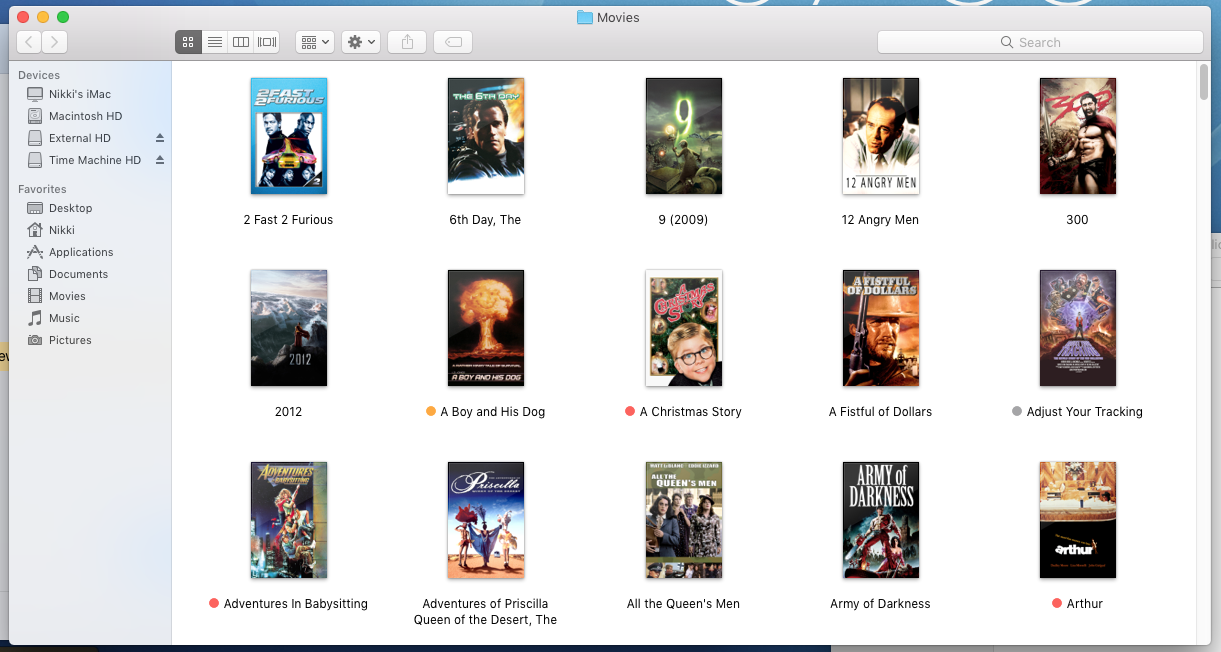
Task: Select the 2012 movie poster
Action: [x=288, y=328]
